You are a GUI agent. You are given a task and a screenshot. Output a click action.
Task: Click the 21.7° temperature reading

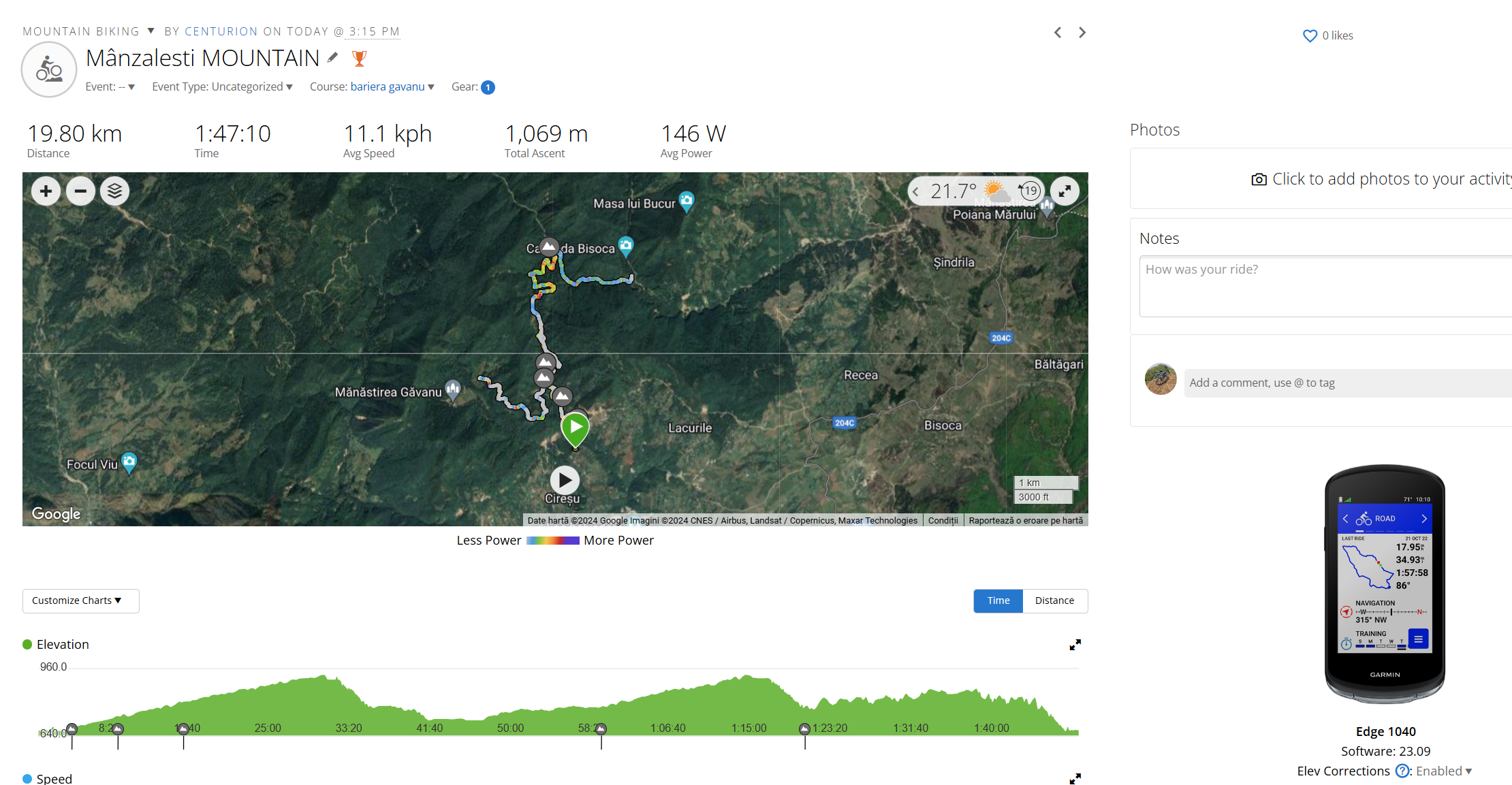coord(954,191)
